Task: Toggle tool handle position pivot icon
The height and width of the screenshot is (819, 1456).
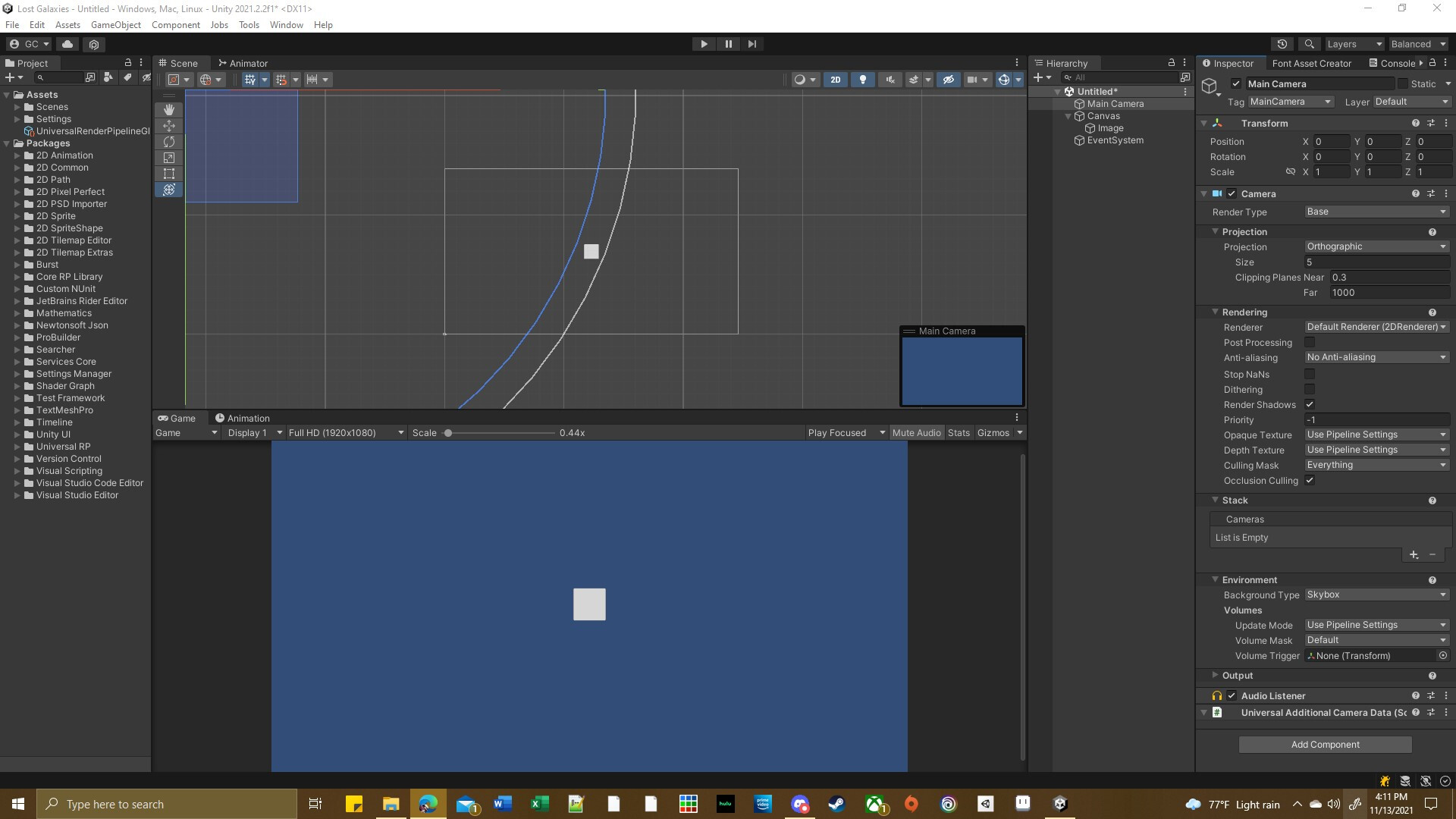Action: coord(174,80)
